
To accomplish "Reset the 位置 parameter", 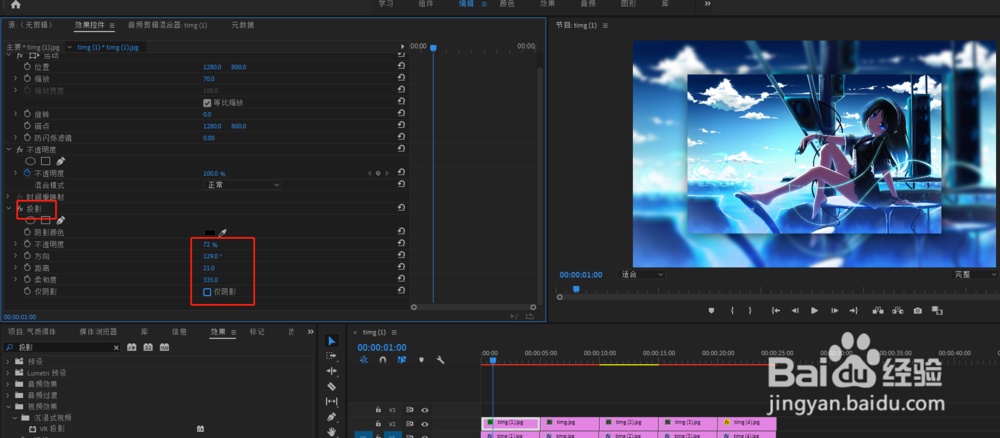I will (x=401, y=66).
